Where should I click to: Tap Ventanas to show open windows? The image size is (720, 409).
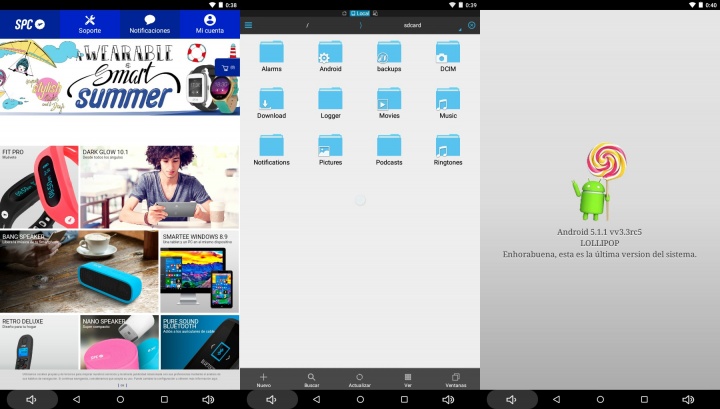tap(456, 380)
